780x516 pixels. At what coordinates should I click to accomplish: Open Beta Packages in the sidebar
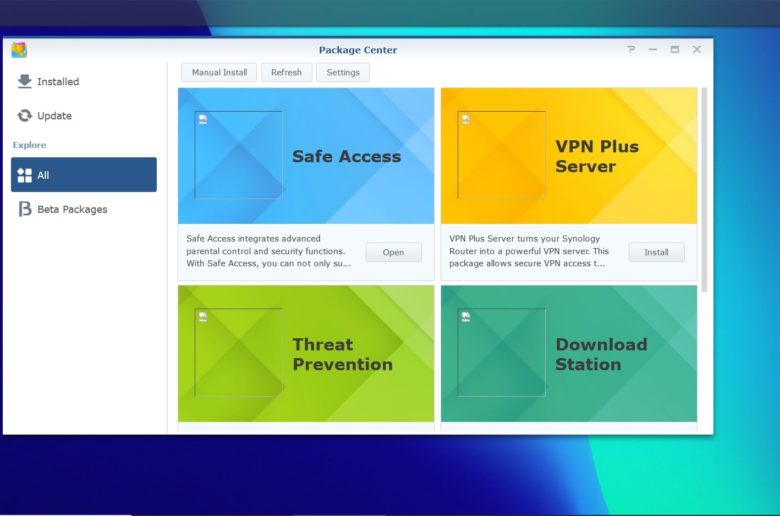coord(84,209)
